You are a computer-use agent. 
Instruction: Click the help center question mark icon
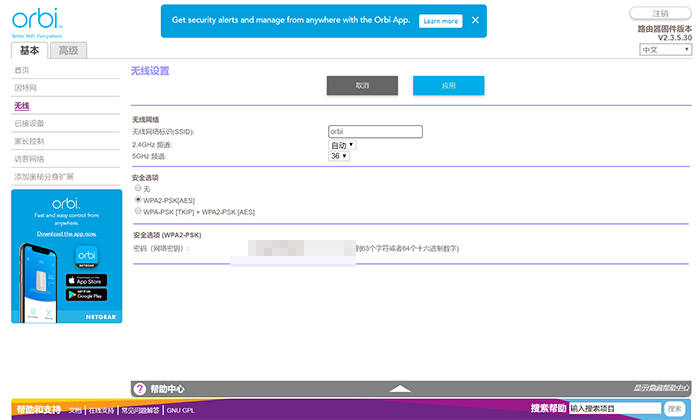click(140, 388)
